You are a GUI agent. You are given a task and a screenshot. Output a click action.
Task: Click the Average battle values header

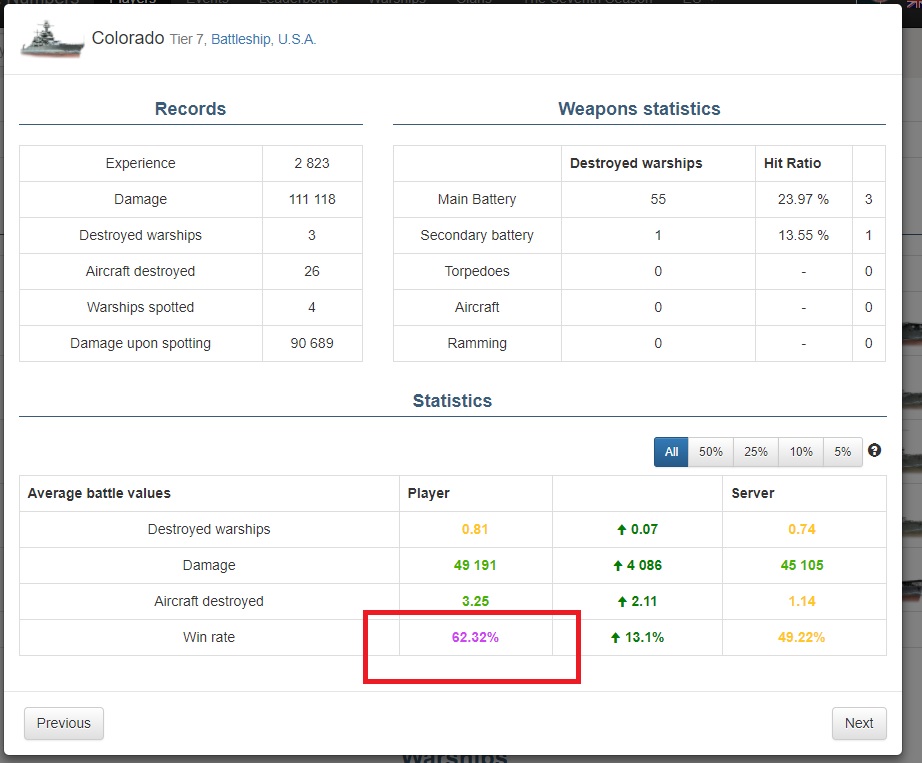[99, 494]
